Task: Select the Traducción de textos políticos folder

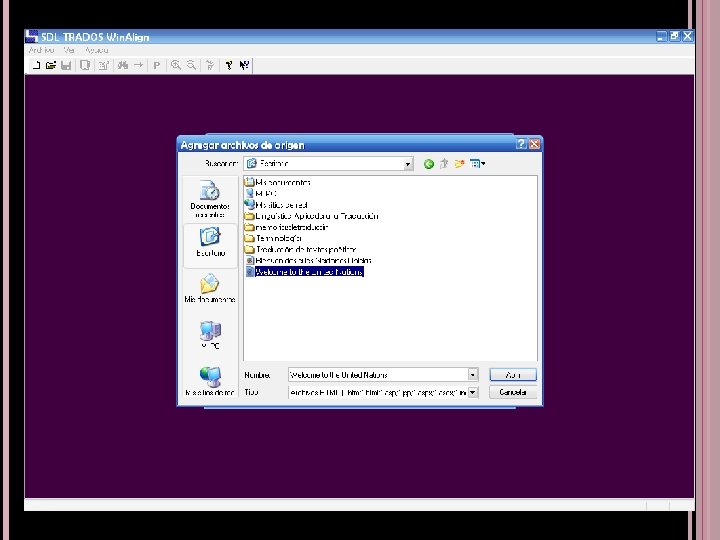Action: [x=301, y=249]
